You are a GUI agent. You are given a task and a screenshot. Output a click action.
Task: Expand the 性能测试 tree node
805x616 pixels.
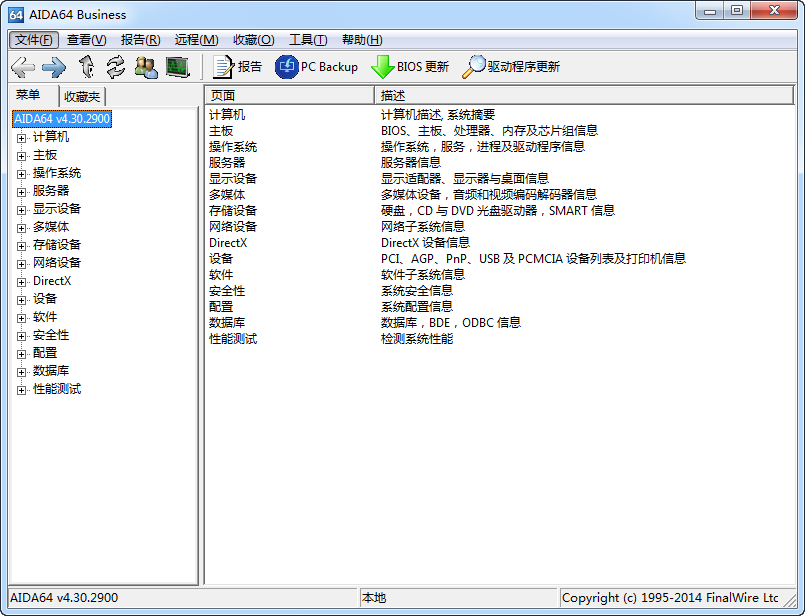point(21,389)
